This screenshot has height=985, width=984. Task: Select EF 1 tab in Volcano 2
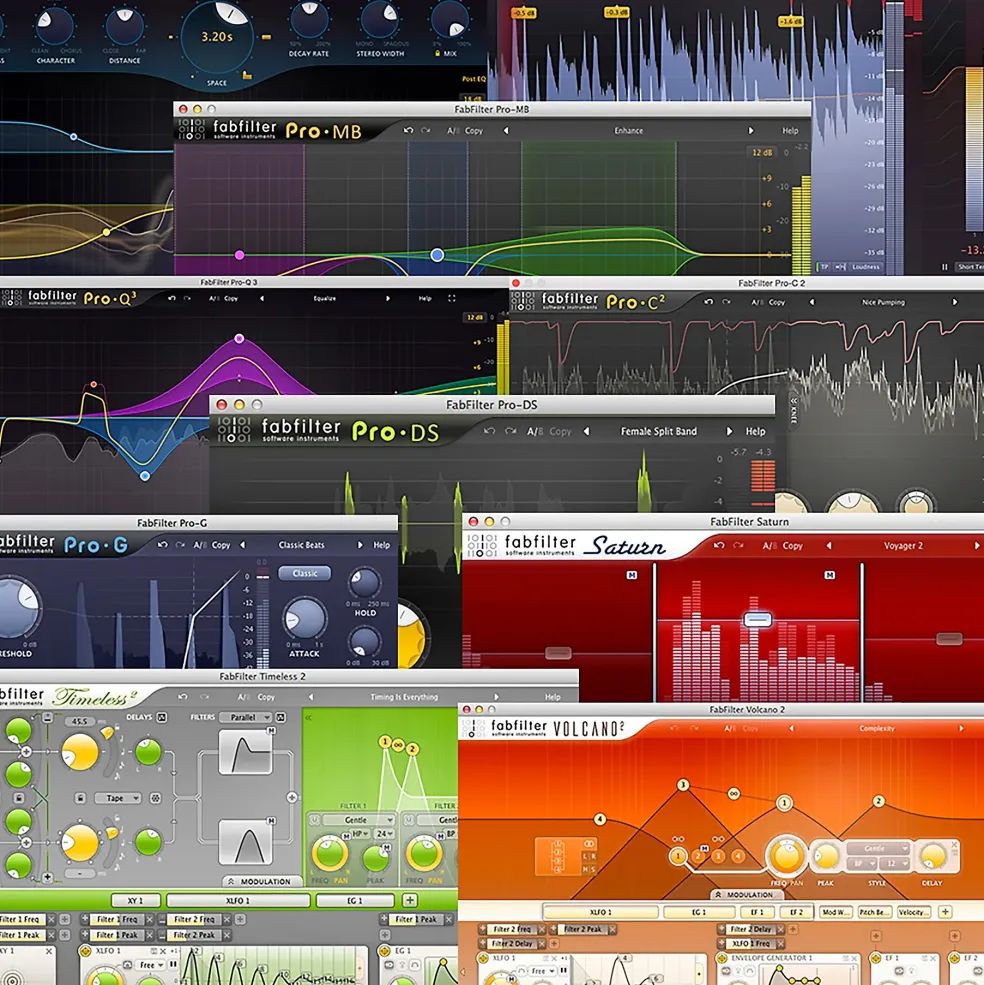pos(757,912)
